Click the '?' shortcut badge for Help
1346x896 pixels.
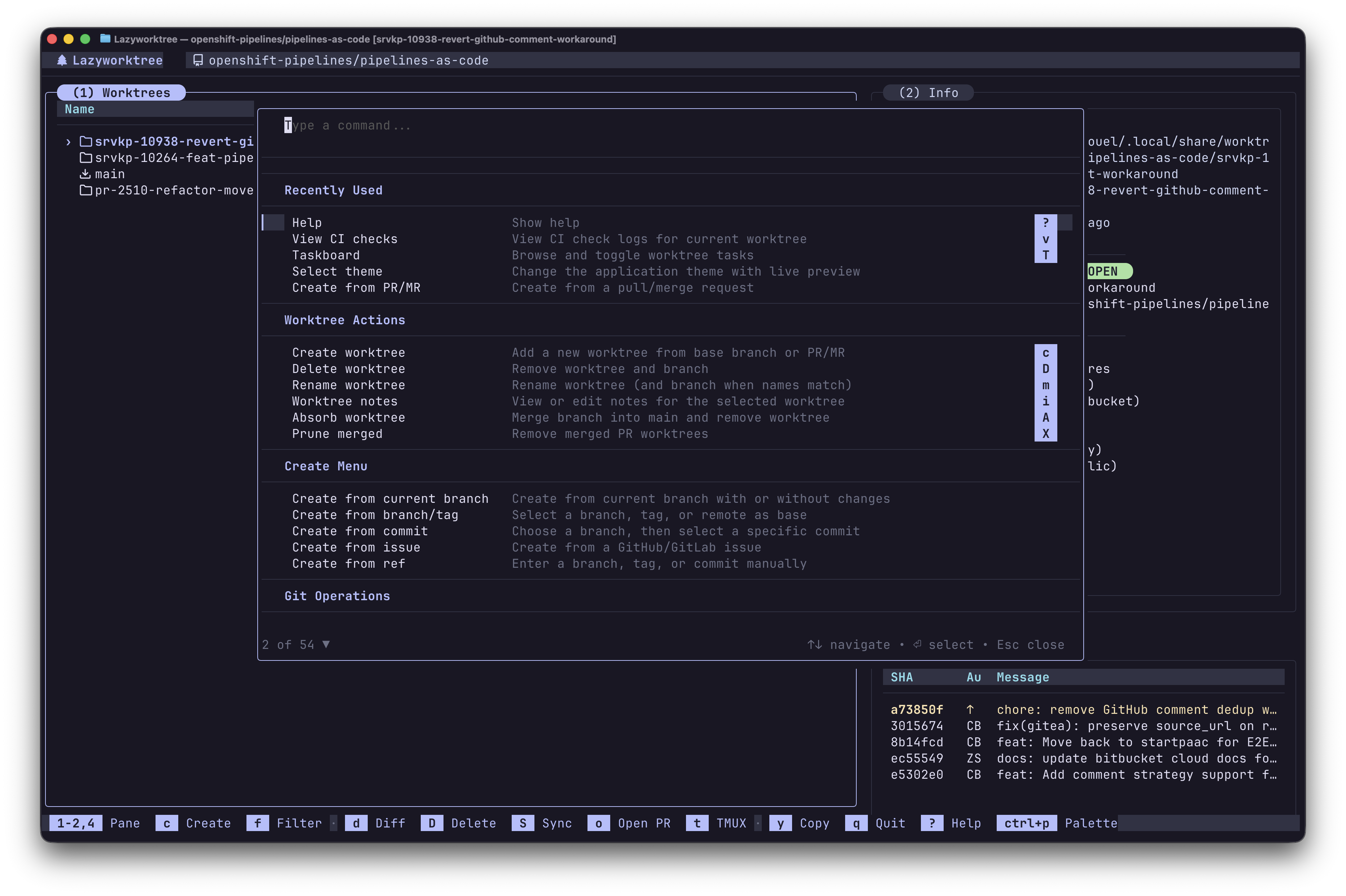(x=1045, y=222)
